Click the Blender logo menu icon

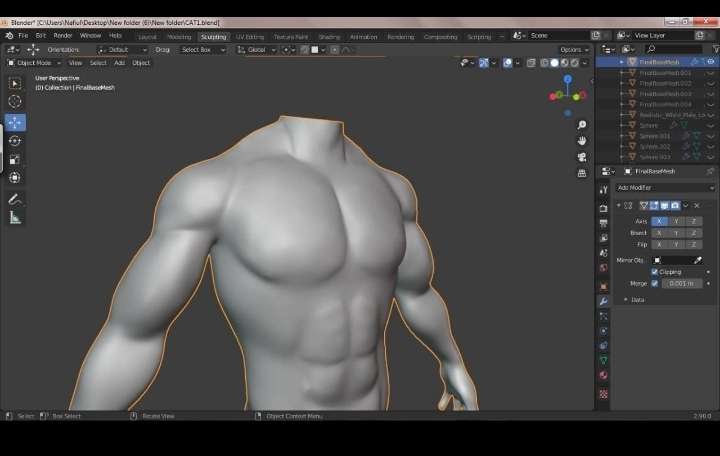(x=9, y=36)
